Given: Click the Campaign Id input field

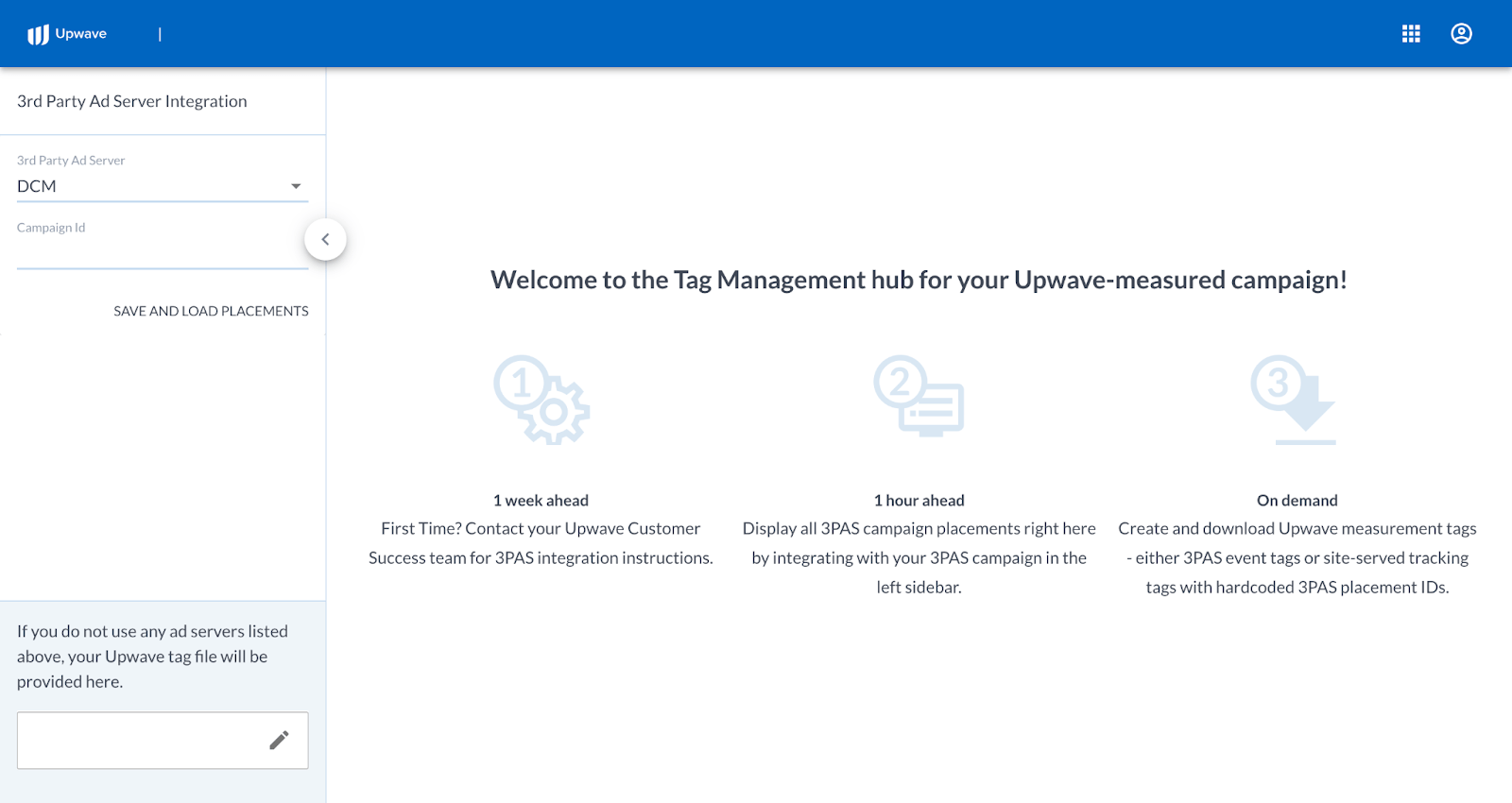Looking at the screenshot, I should pyautogui.click(x=163, y=253).
